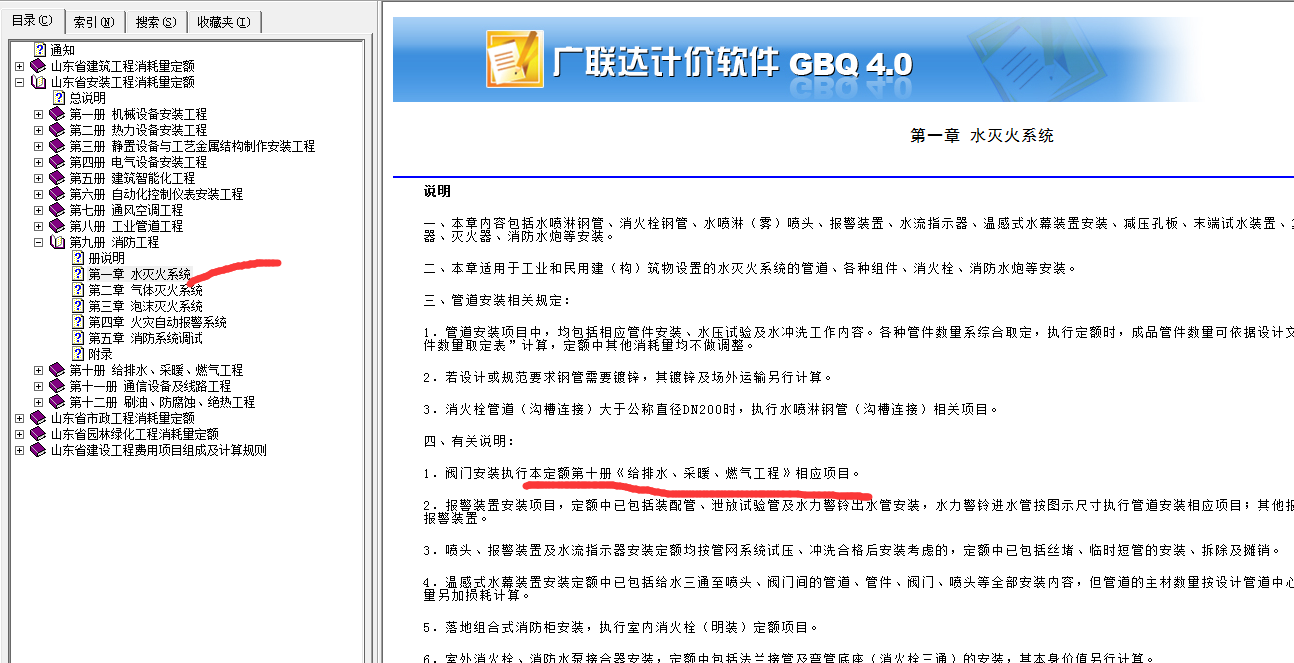
Task: Click the book icon of 第十册 给排水、采暖、燃气工程
Action: (57, 370)
